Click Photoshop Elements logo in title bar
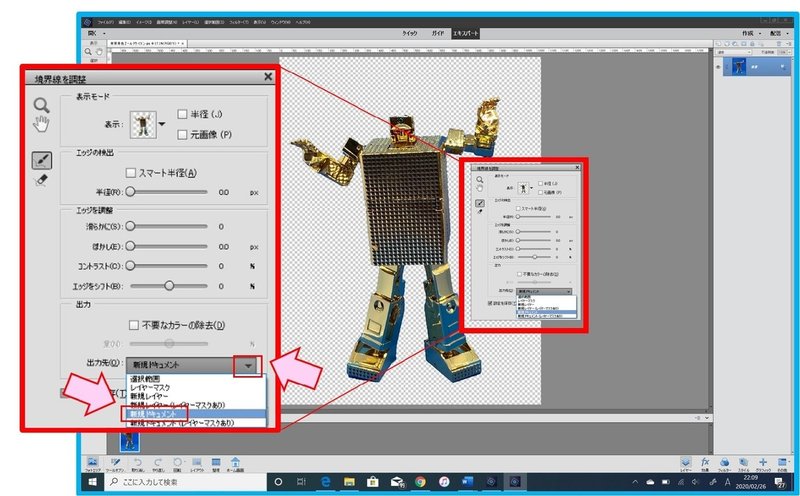Screen dimensions: 800x496 pyautogui.click(x=88, y=22)
